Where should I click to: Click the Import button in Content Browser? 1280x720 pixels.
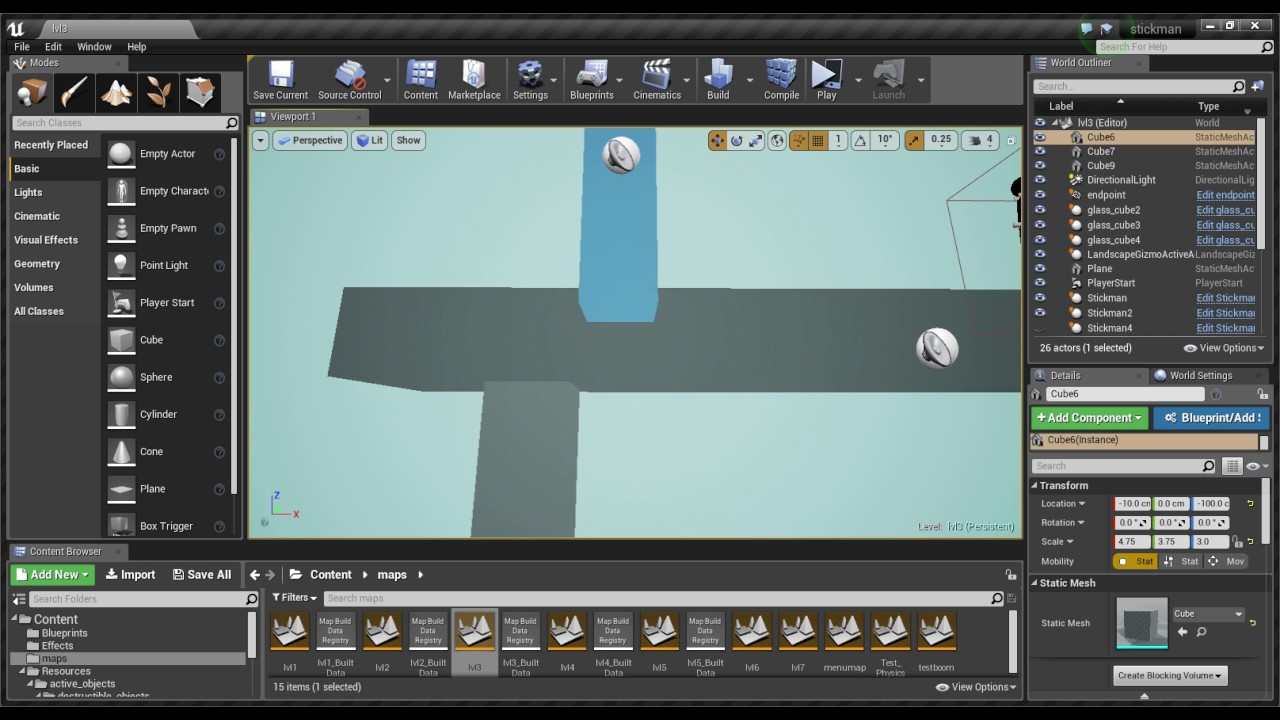130,575
